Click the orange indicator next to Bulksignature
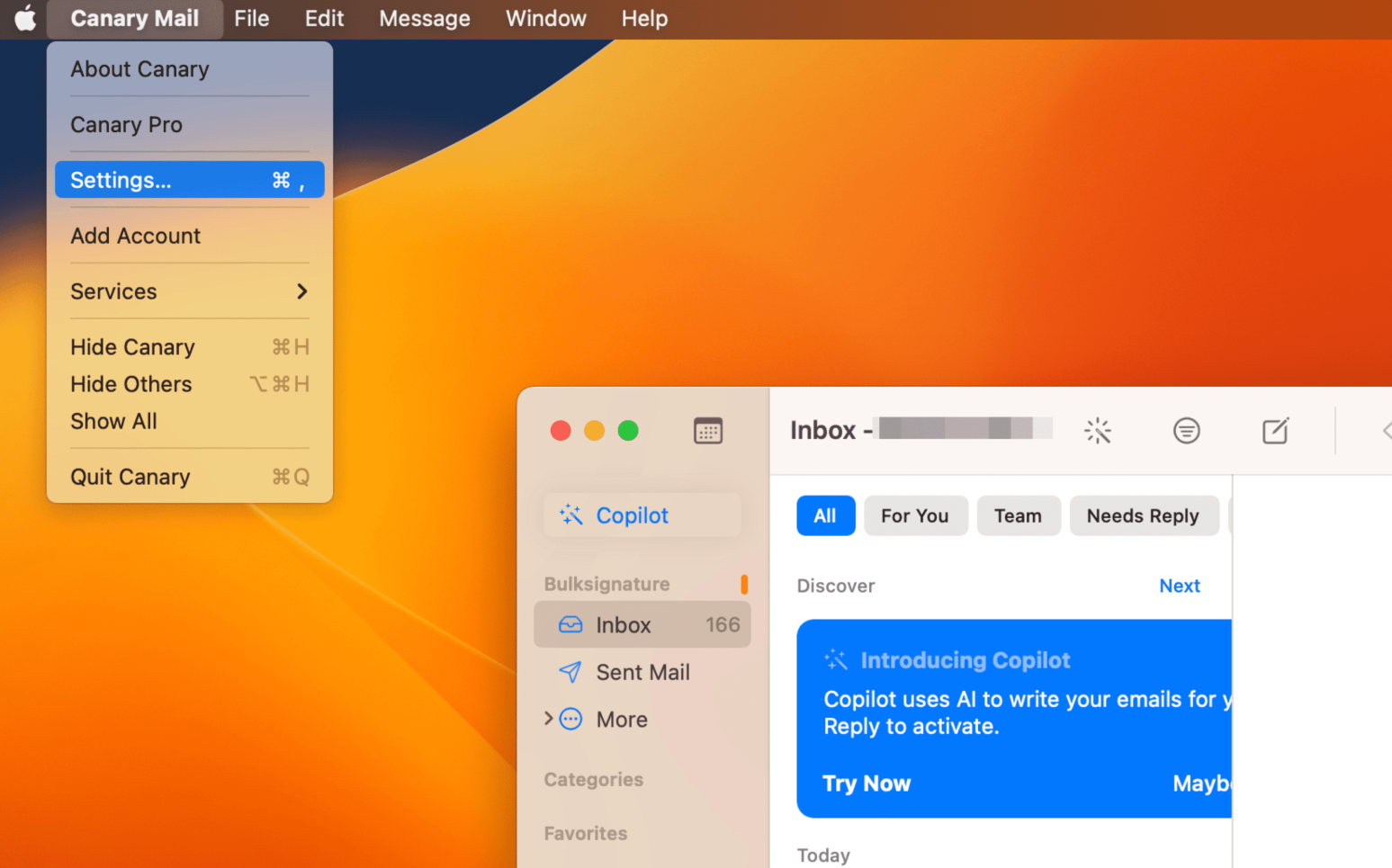Screen dimensions: 1392x868 tap(744, 585)
